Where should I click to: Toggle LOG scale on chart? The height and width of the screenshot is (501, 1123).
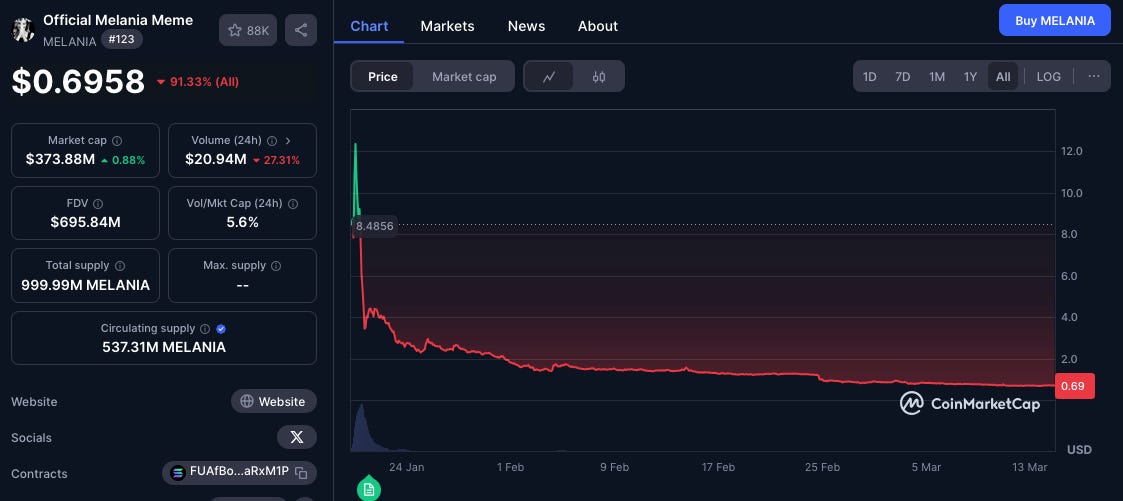pyautogui.click(x=1049, y=77)
